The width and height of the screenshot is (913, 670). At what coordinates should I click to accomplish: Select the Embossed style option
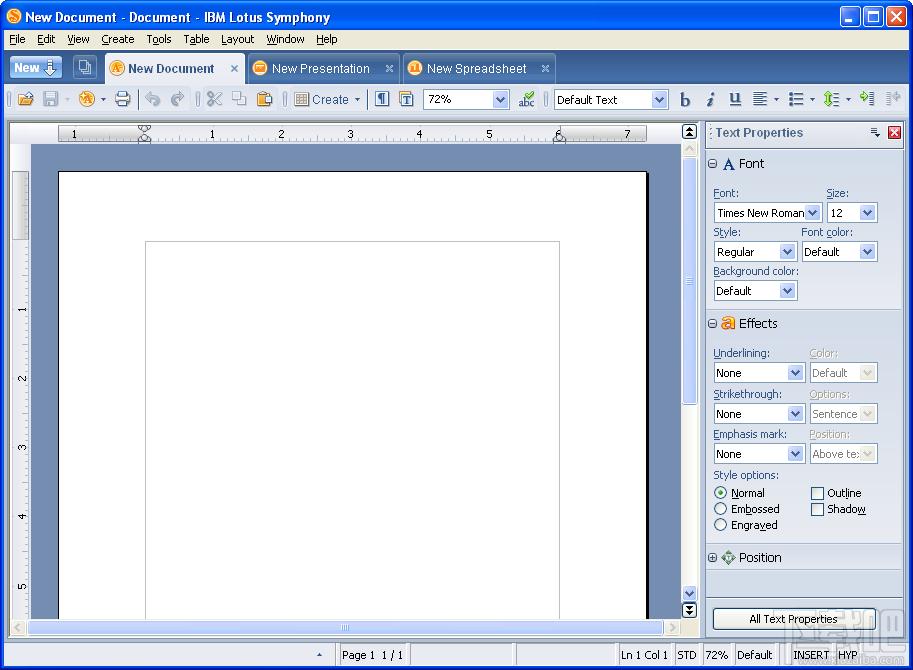[720, 509]
